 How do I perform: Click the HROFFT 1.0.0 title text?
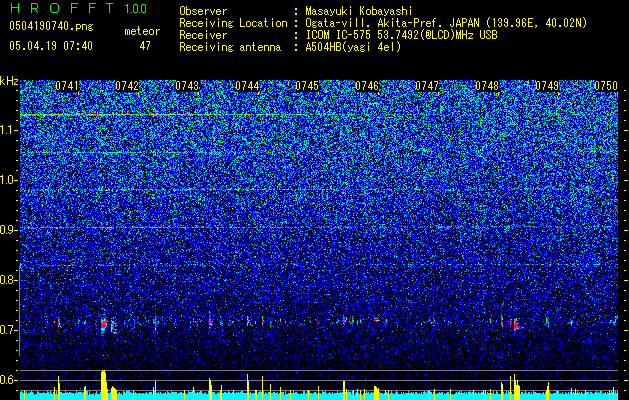pos(78,8)
